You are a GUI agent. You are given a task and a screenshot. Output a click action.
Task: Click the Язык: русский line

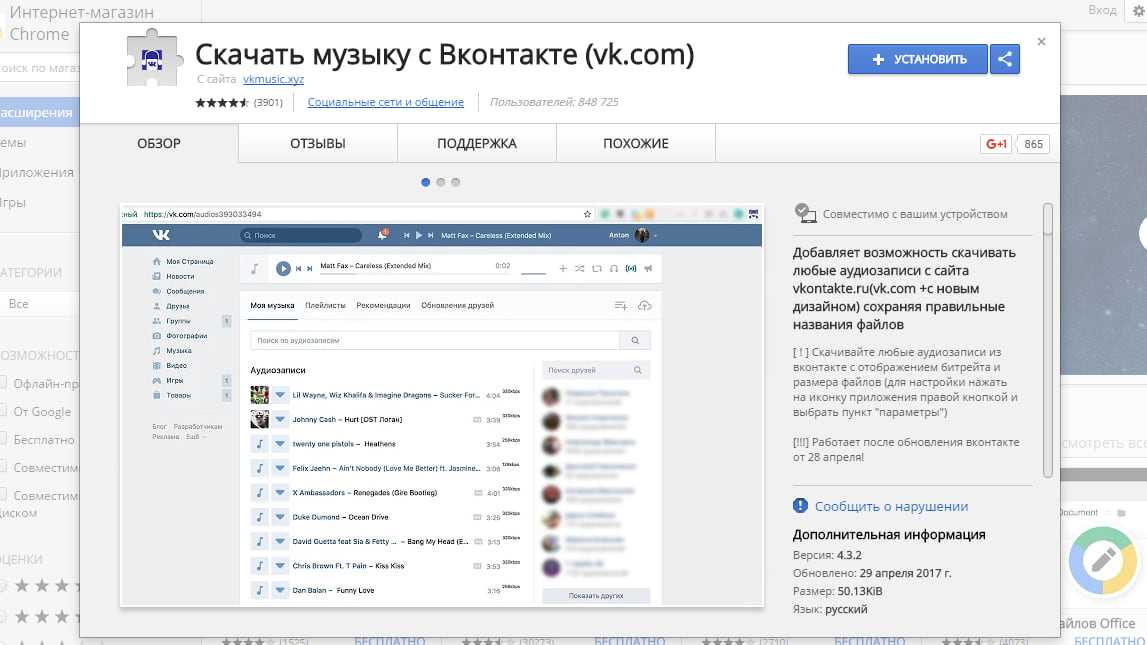[x=830, y=609]
